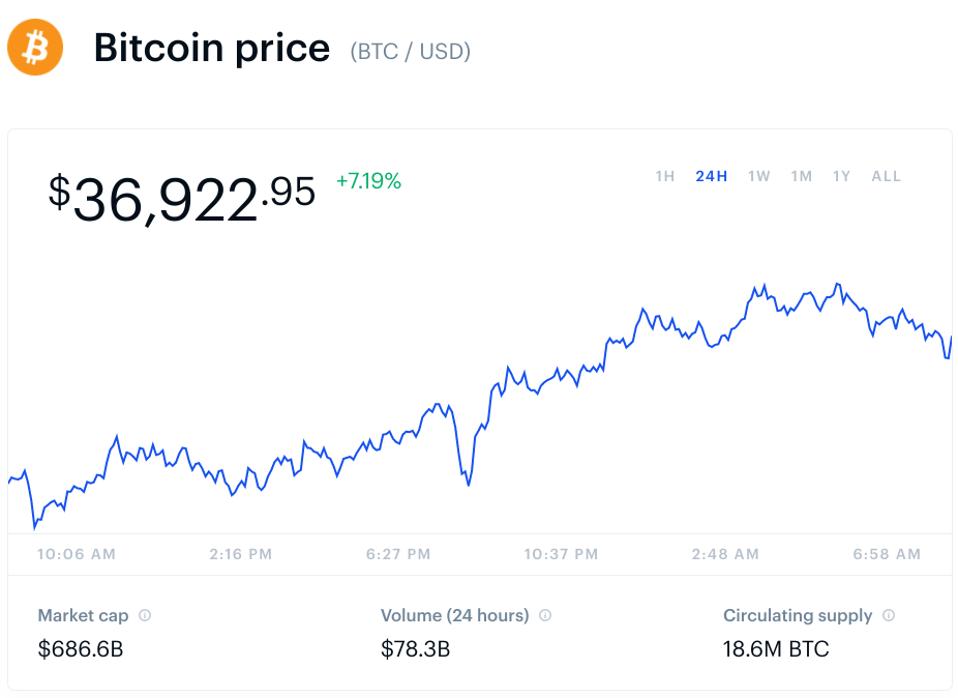Change the chart range to 1W
The height and width of the screenshot is (698, 958).
[x=759, y=176]
